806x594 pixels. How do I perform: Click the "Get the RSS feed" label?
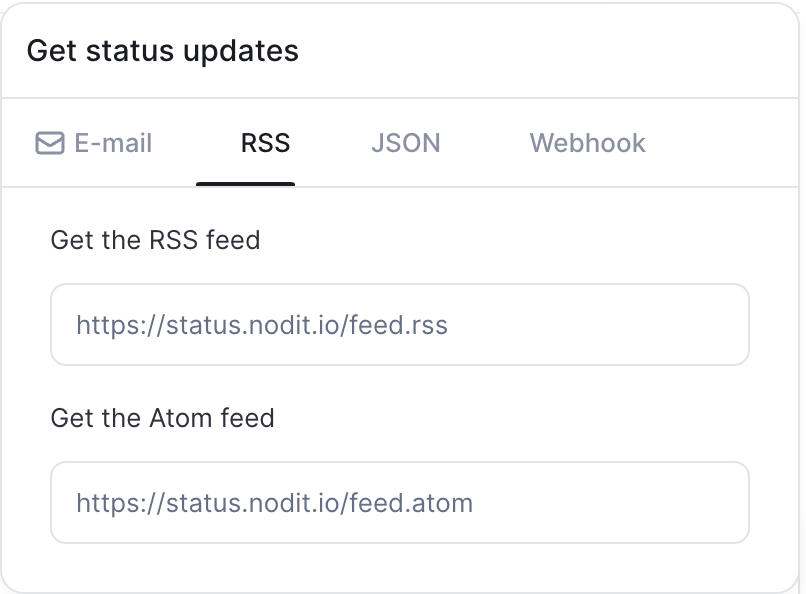click(155, 240)
